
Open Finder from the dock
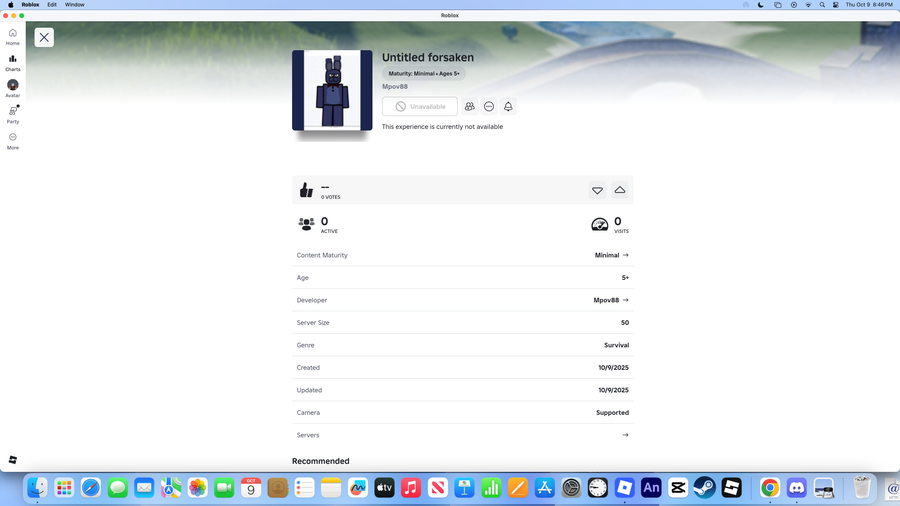pos(37,488)
